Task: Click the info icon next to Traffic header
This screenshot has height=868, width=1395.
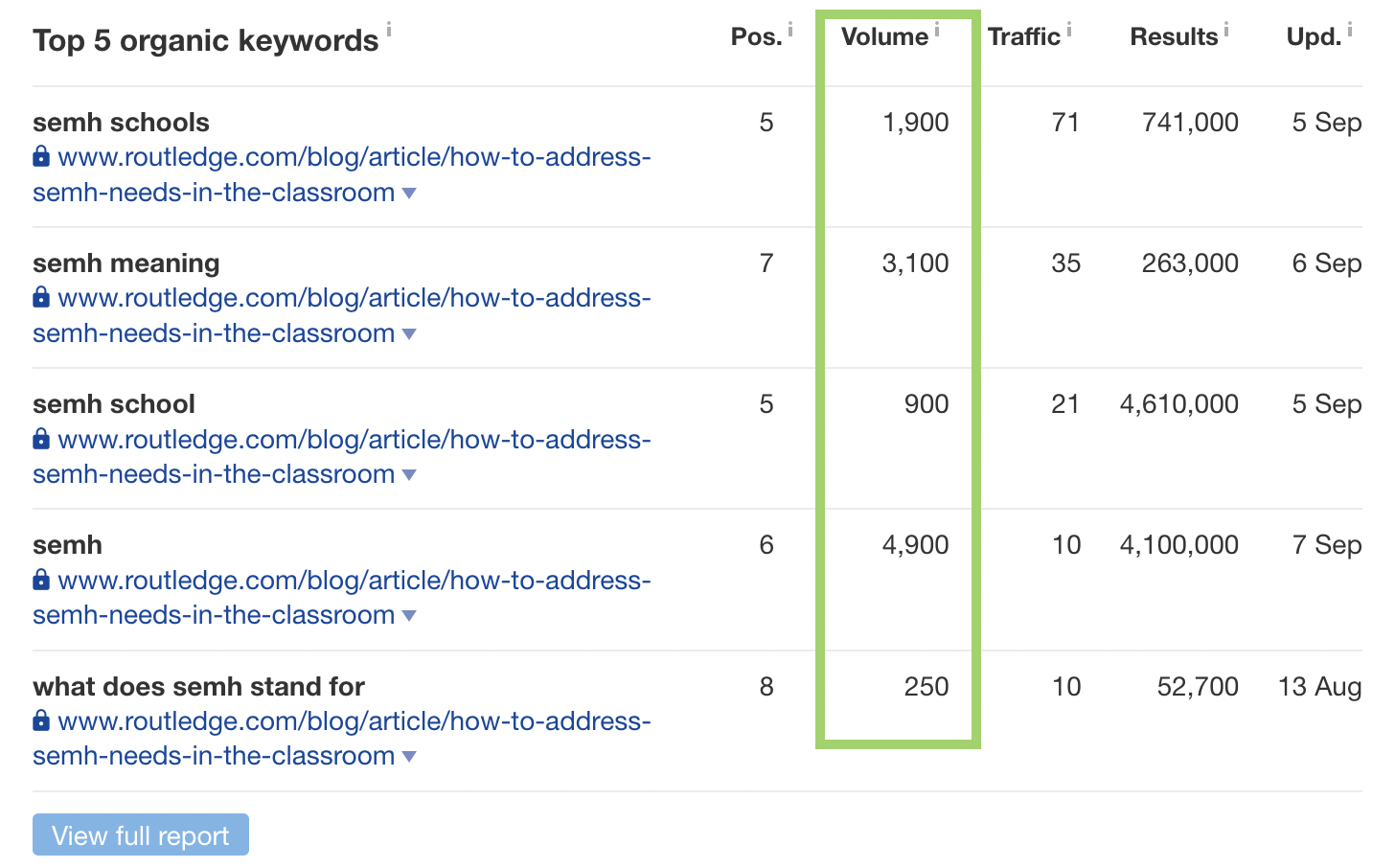Action: pos(1069,30)
